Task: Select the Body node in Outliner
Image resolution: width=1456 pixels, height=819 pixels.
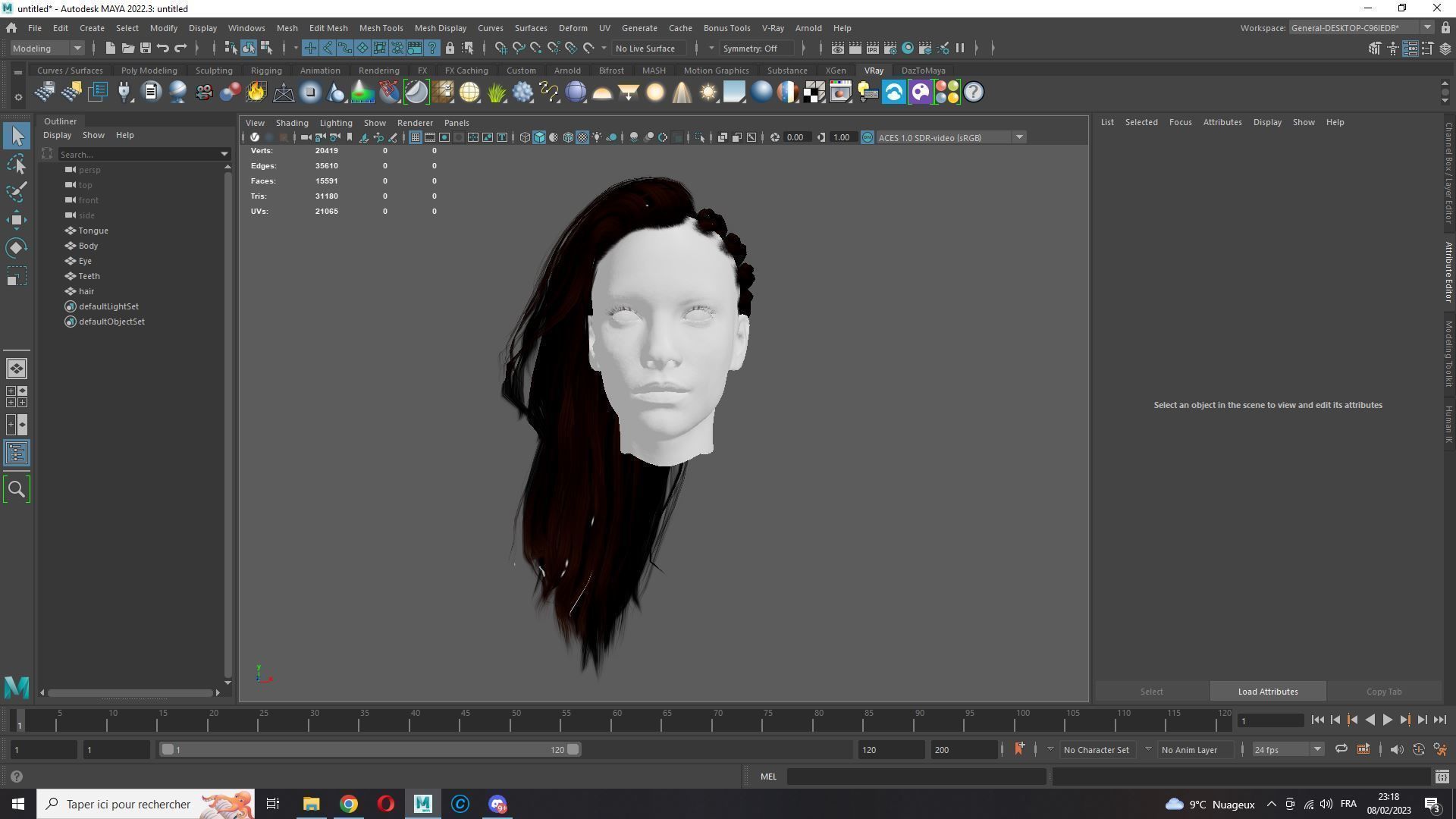Action: [88, 246]
